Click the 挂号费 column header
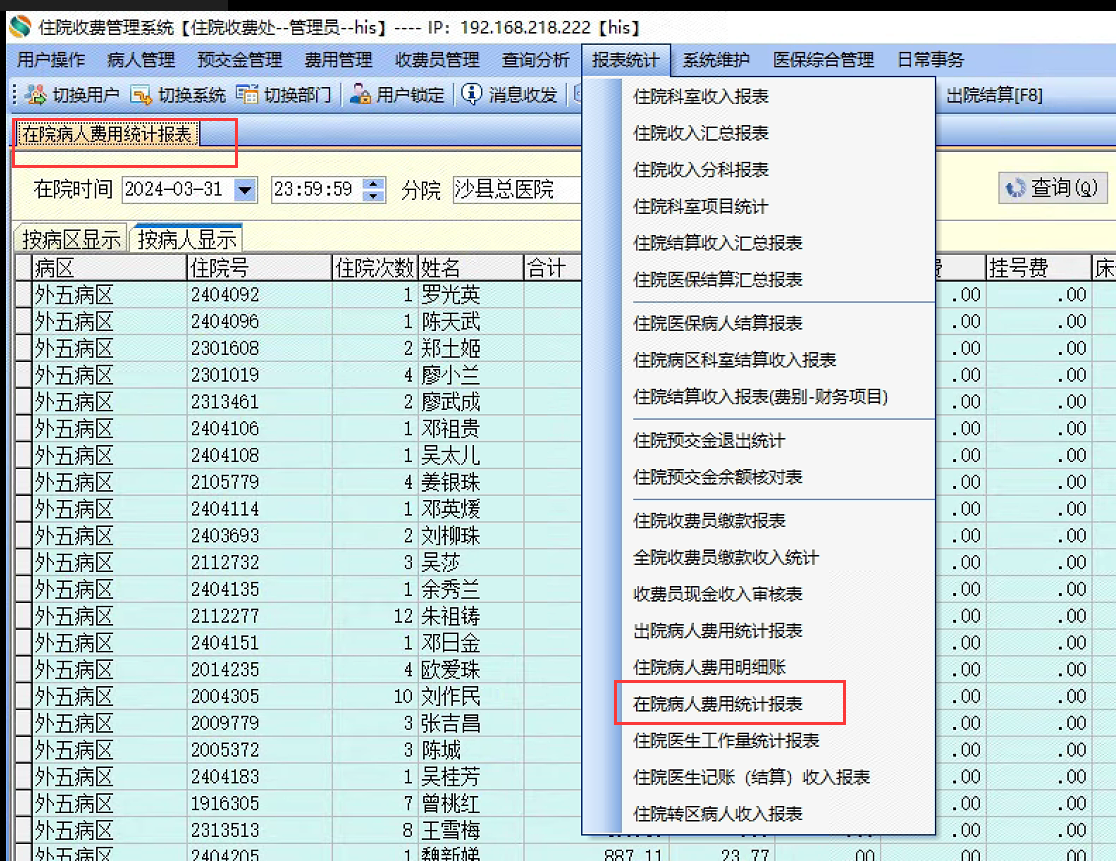1116x861 pixels. (x=1038, y=268)
